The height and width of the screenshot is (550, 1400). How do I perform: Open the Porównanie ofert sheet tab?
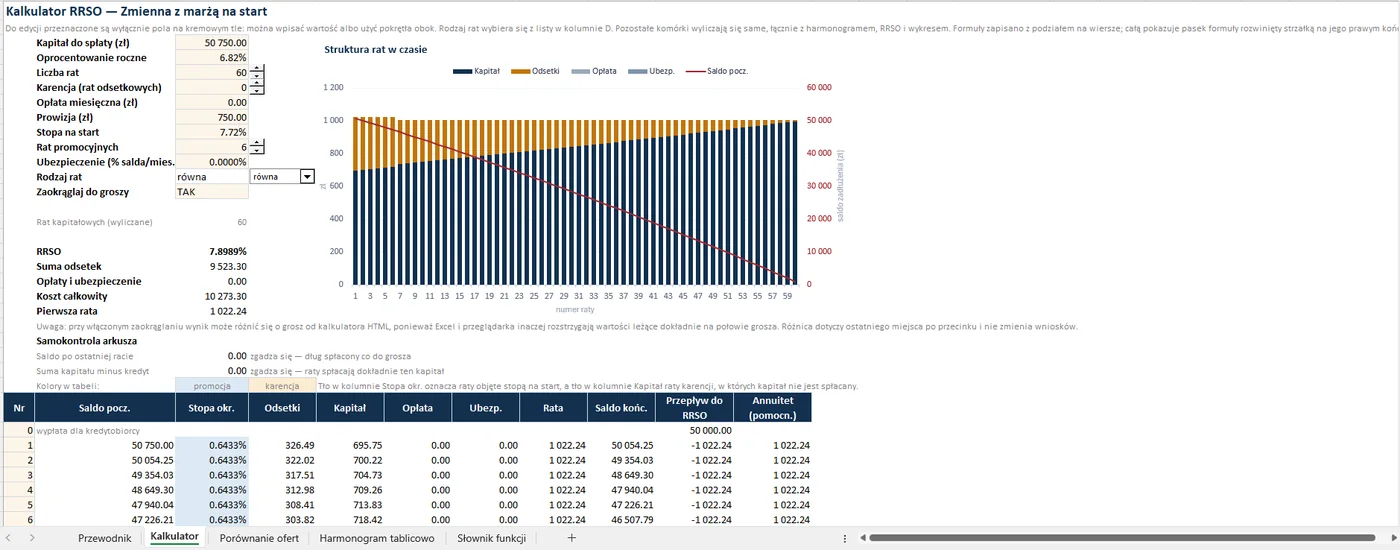coord(259,538)
